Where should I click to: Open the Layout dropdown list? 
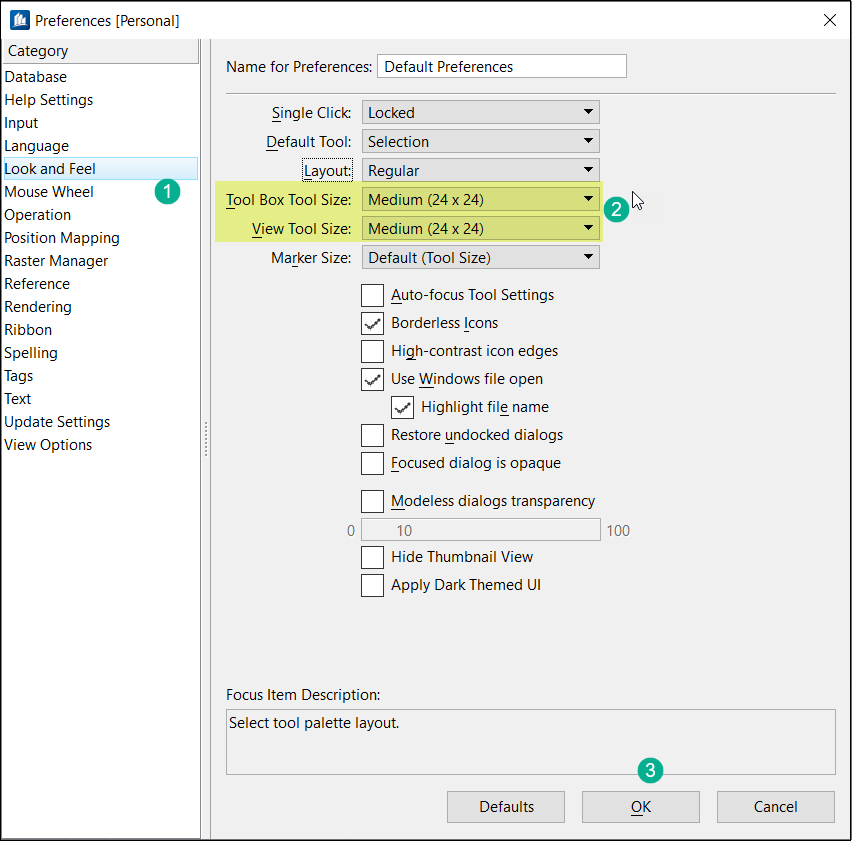click(x=480, y=171)
